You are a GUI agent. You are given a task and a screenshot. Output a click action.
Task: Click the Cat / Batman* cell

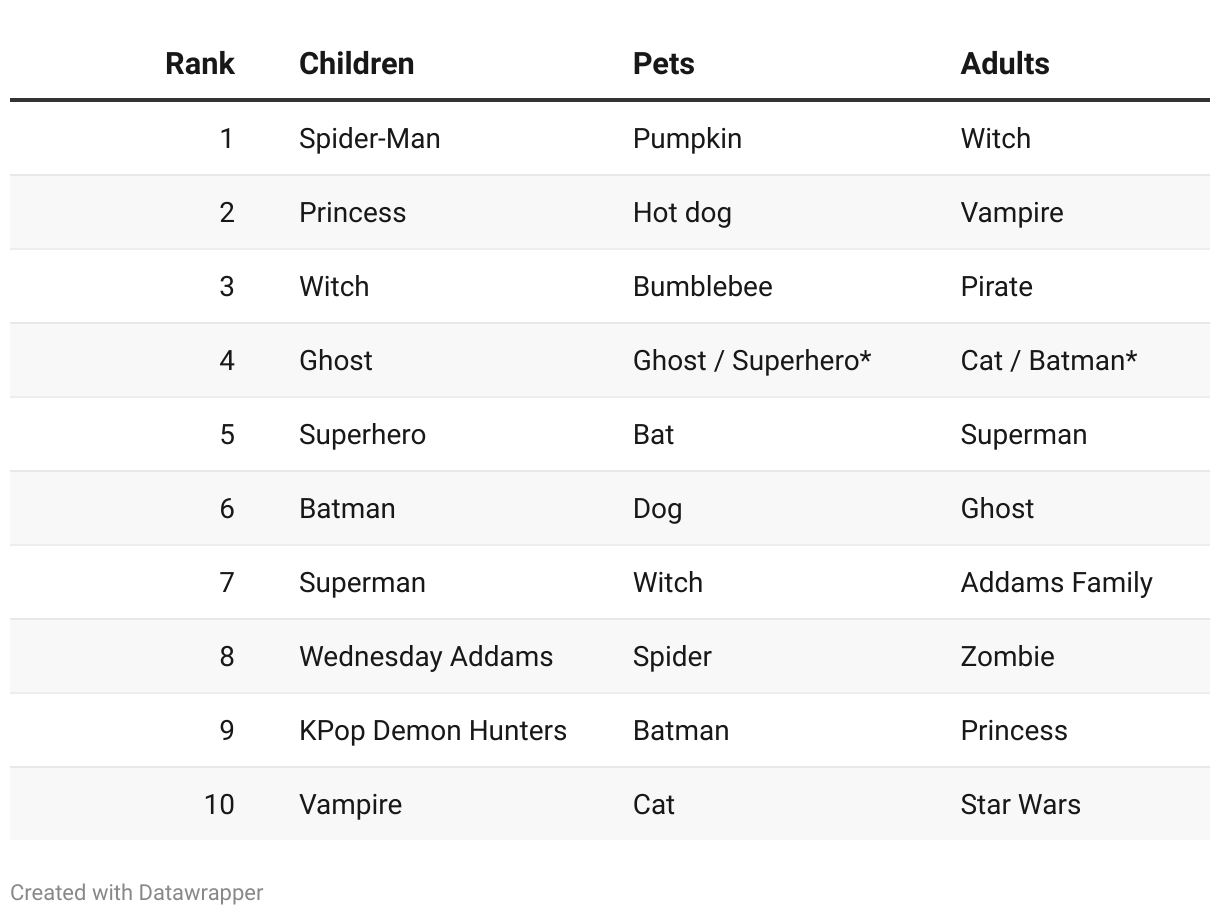click(x=1048, y=360)
